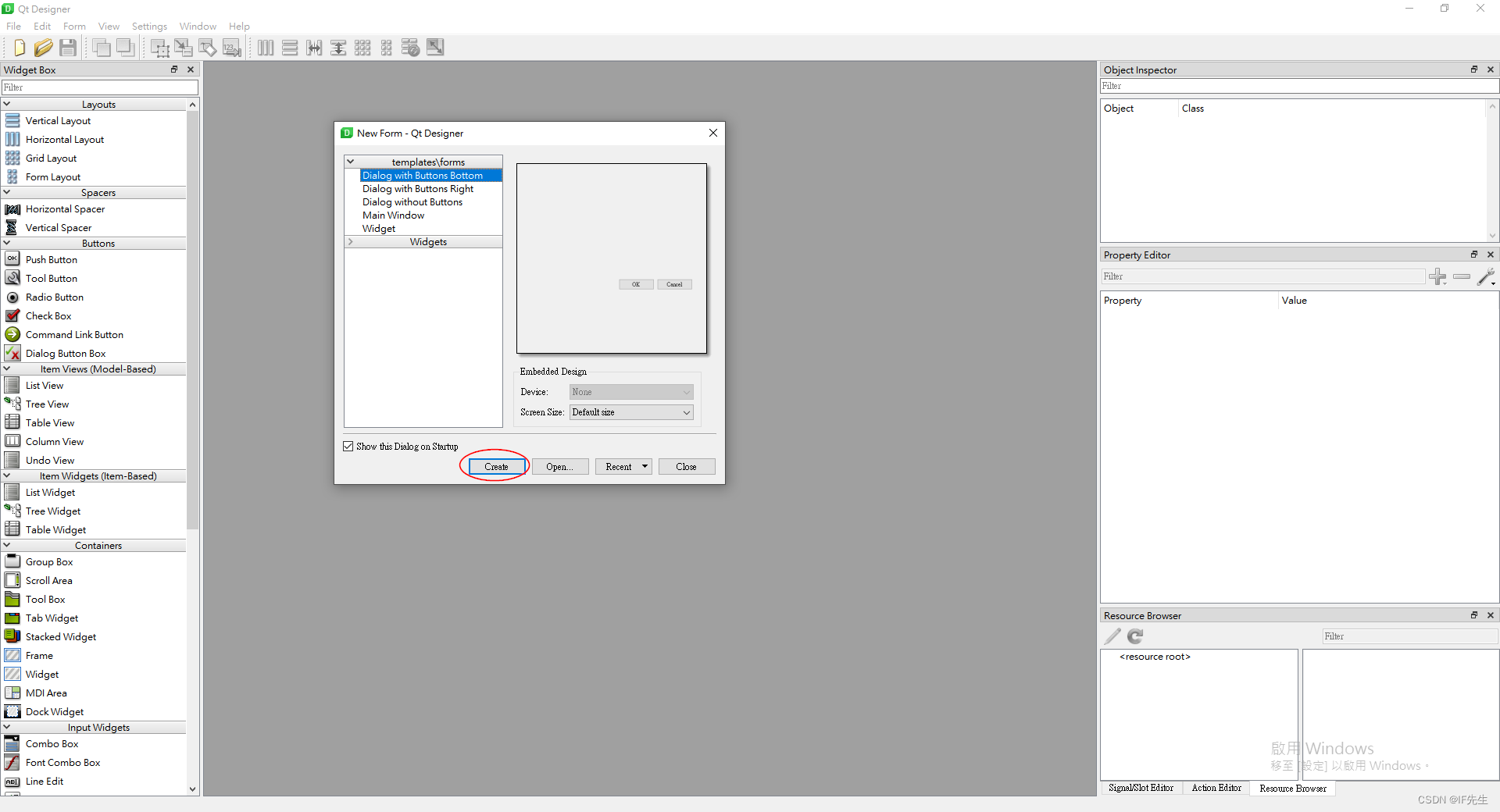The height and width of the screenshot is (812, 1500).
Task: Collapse the Buttons category in Widget Box
Action: (x=7, y=243)
